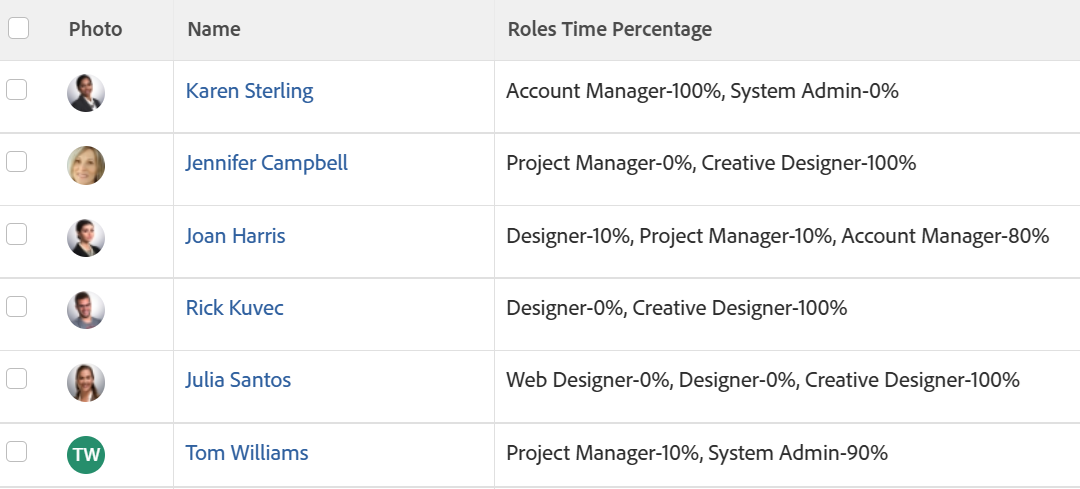The height and width of the screenshot is (489, 1080).
Task: Open Karen Sterling's profile link
Action: 249,91
